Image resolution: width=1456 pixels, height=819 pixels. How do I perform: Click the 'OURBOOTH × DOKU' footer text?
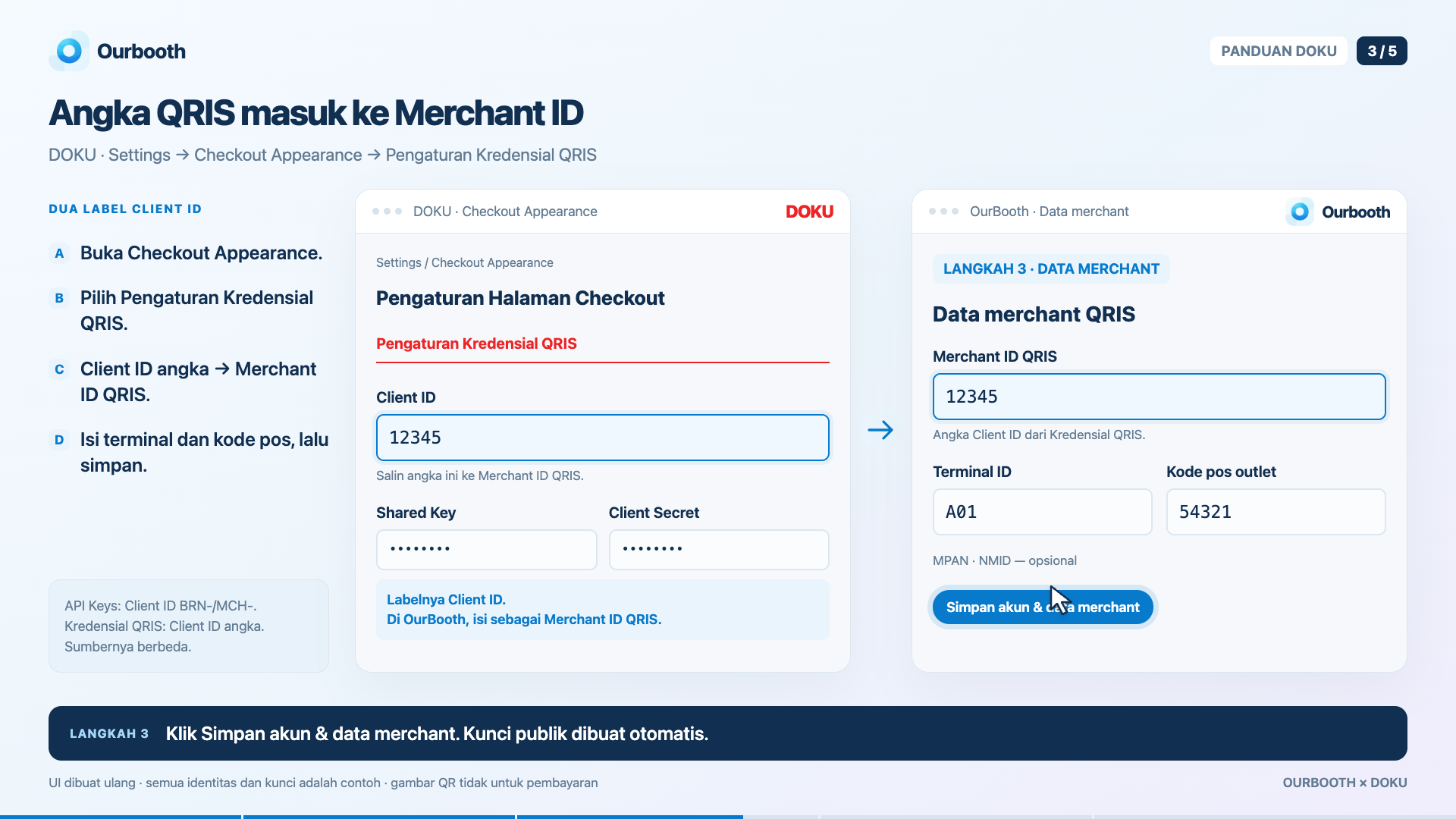coord(1345,783)
